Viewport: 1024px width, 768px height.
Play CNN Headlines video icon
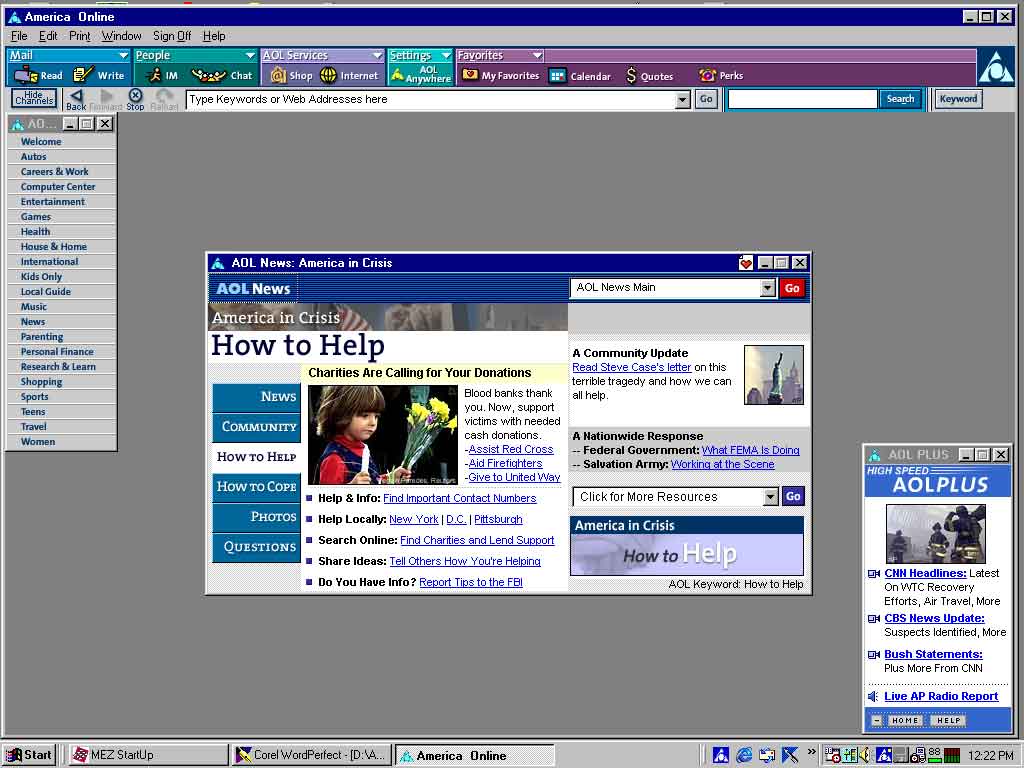[x=873, y=573]
